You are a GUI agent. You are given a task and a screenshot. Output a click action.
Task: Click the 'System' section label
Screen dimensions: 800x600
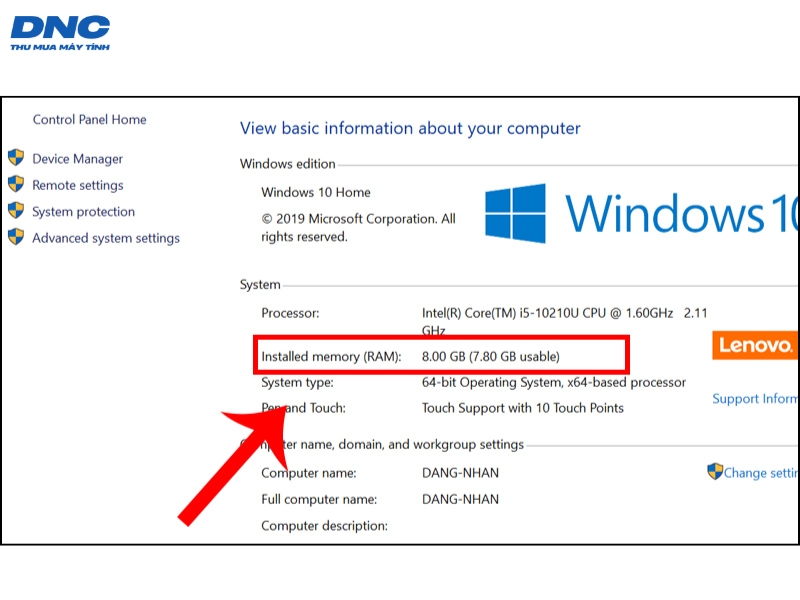260,285
